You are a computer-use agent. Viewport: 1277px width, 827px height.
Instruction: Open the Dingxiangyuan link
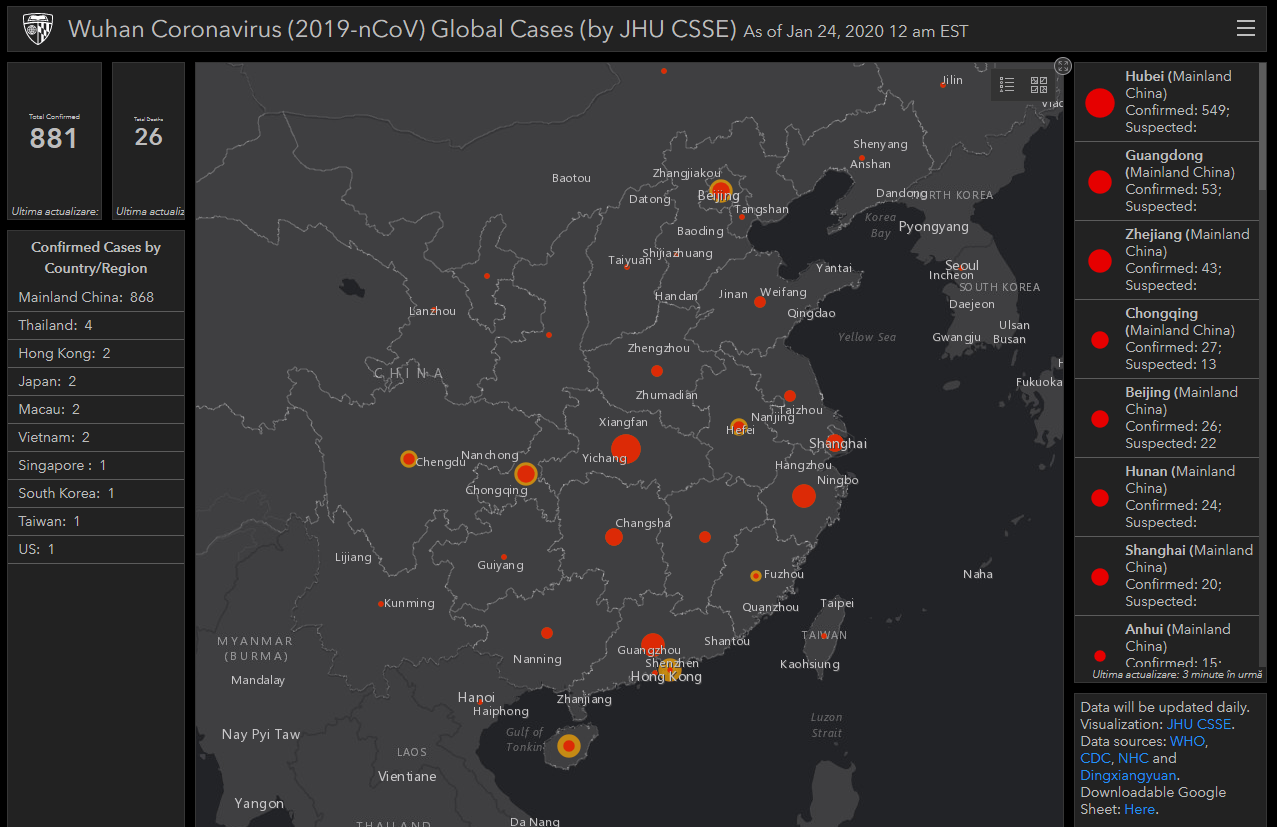(x=1128, y=775)
